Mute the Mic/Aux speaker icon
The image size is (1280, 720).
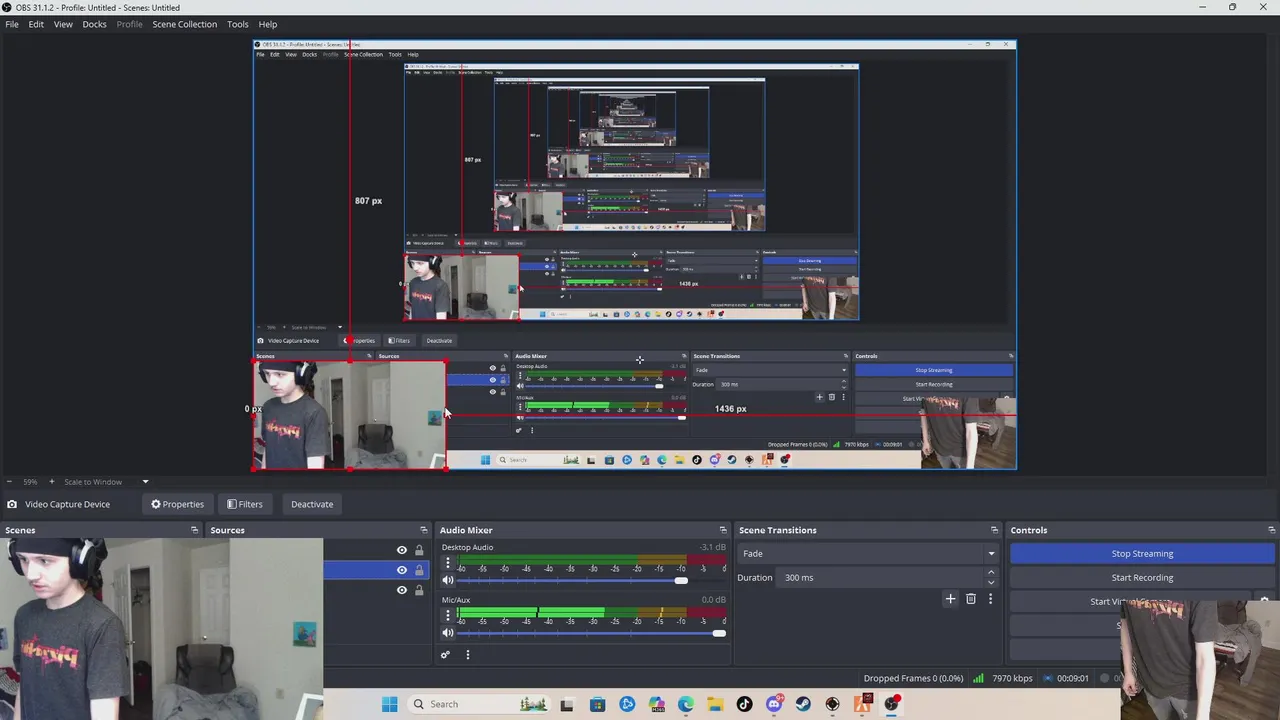tap(448, 633)
